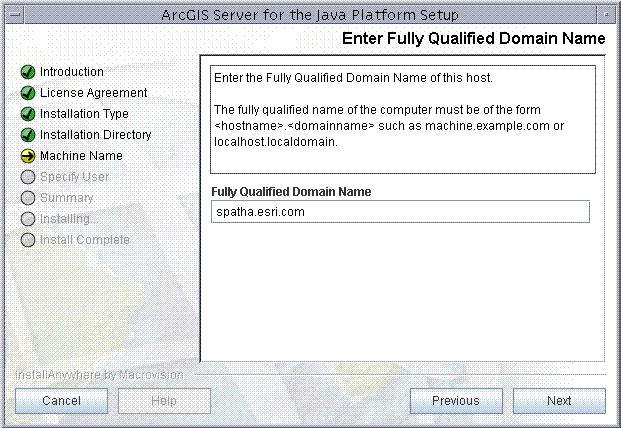Select the Machine Name step label
This screenshot has width=621, height=428.
81,156
